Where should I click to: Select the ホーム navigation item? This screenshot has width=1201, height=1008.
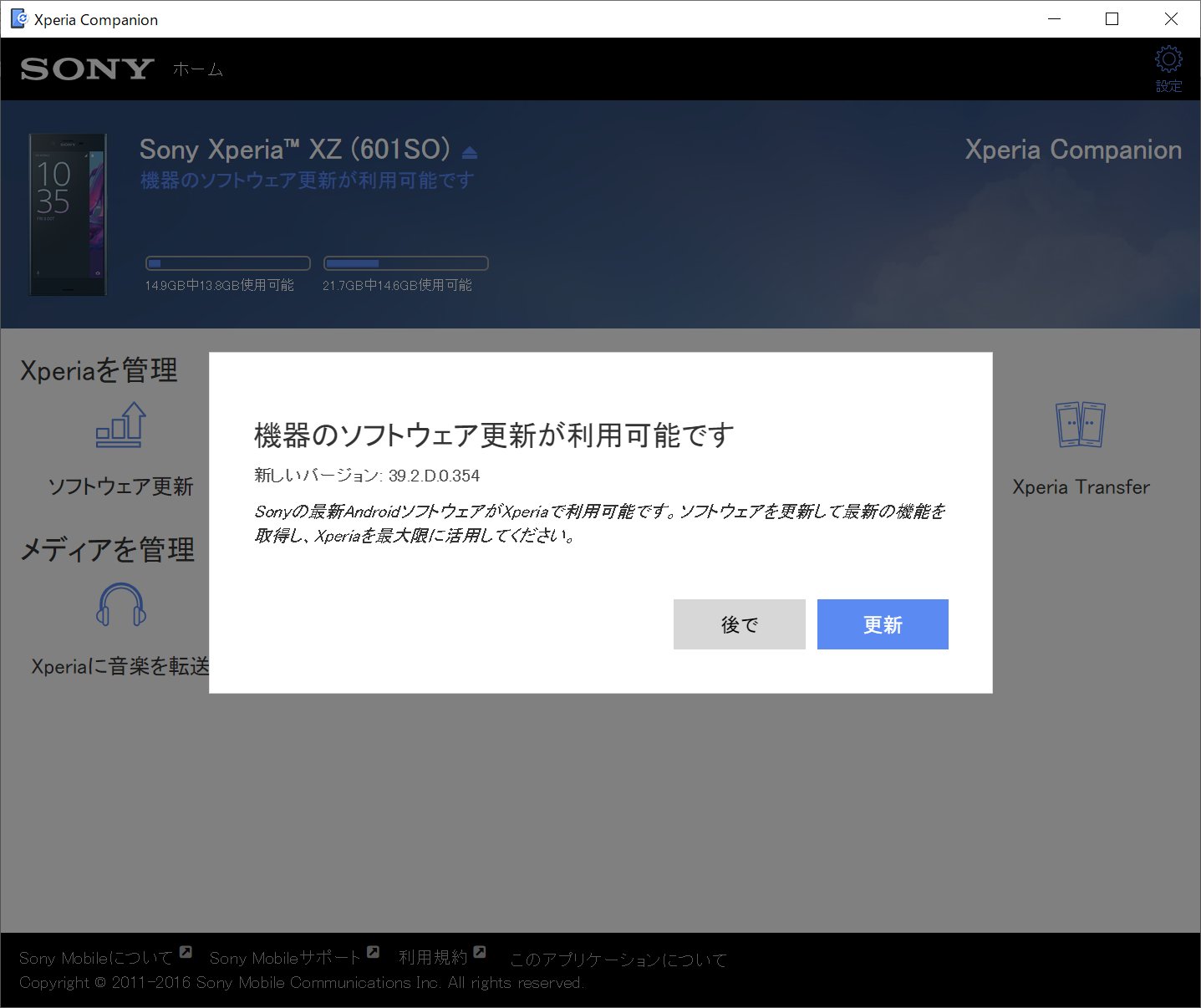tap(198, 69)
